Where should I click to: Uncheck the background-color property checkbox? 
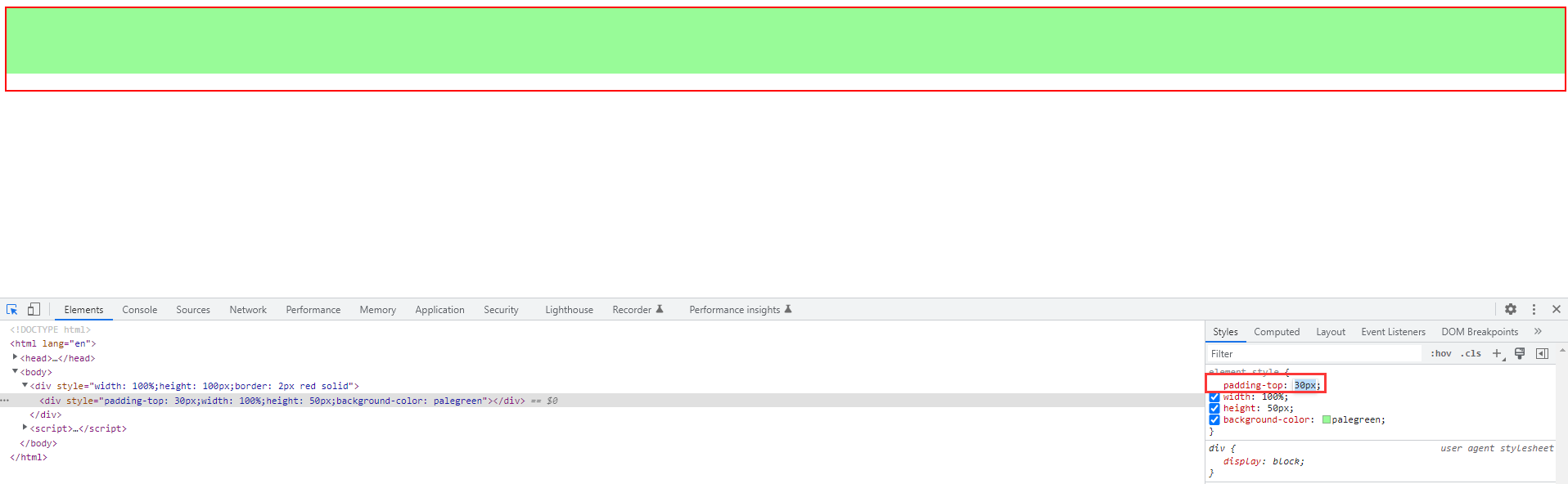[1214, 419]
